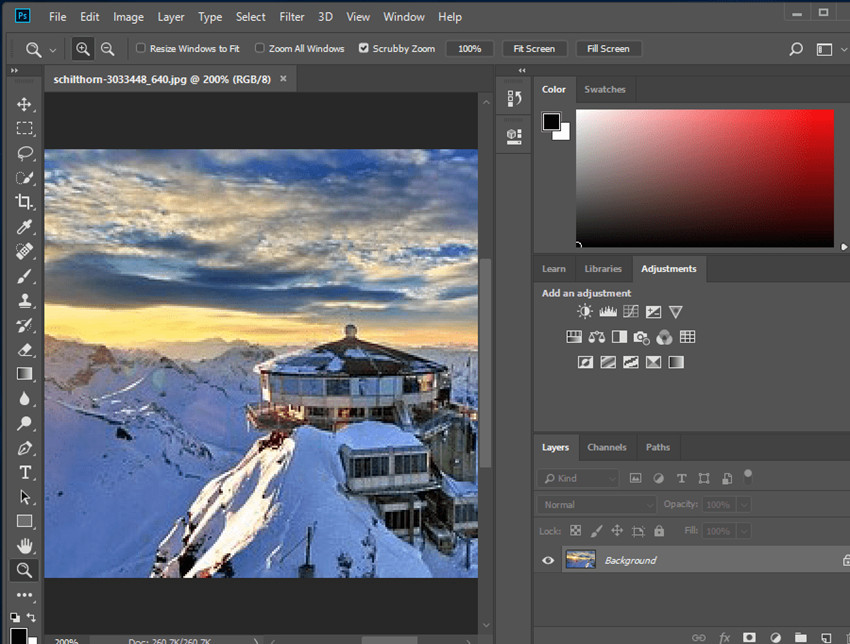Click the Fit Screen button
The height and width of the screenshot is (644, 850).
[x=534, y=49]
